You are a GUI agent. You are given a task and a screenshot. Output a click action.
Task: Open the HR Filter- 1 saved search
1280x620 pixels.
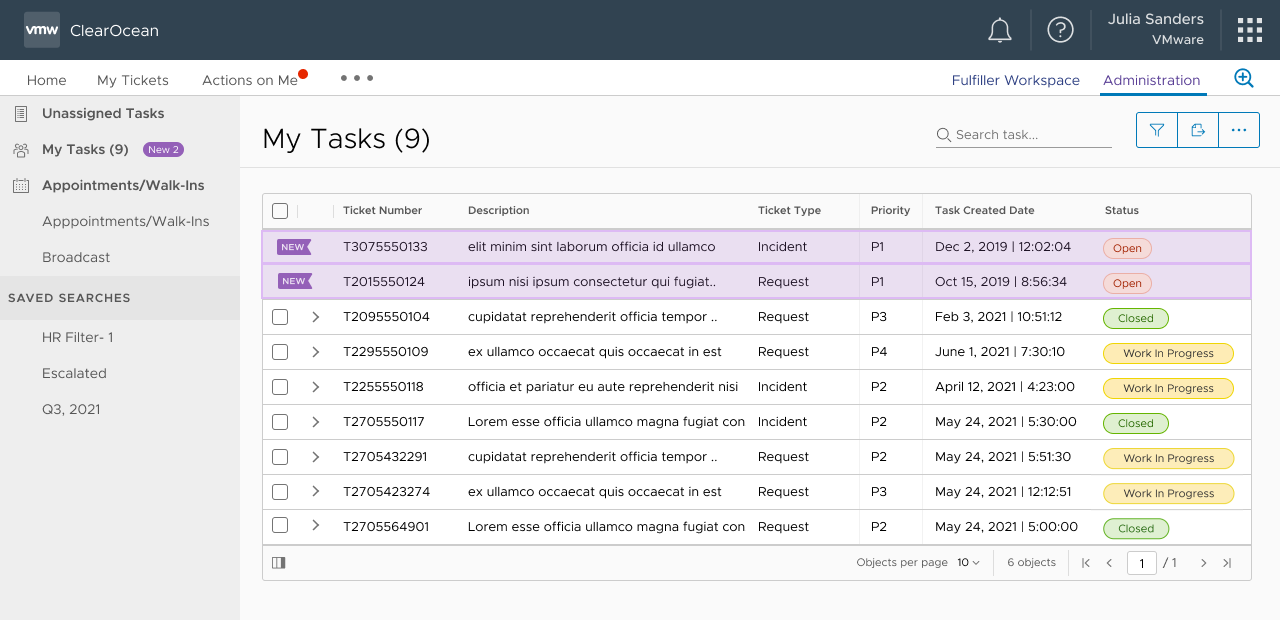tap(77, 337)
